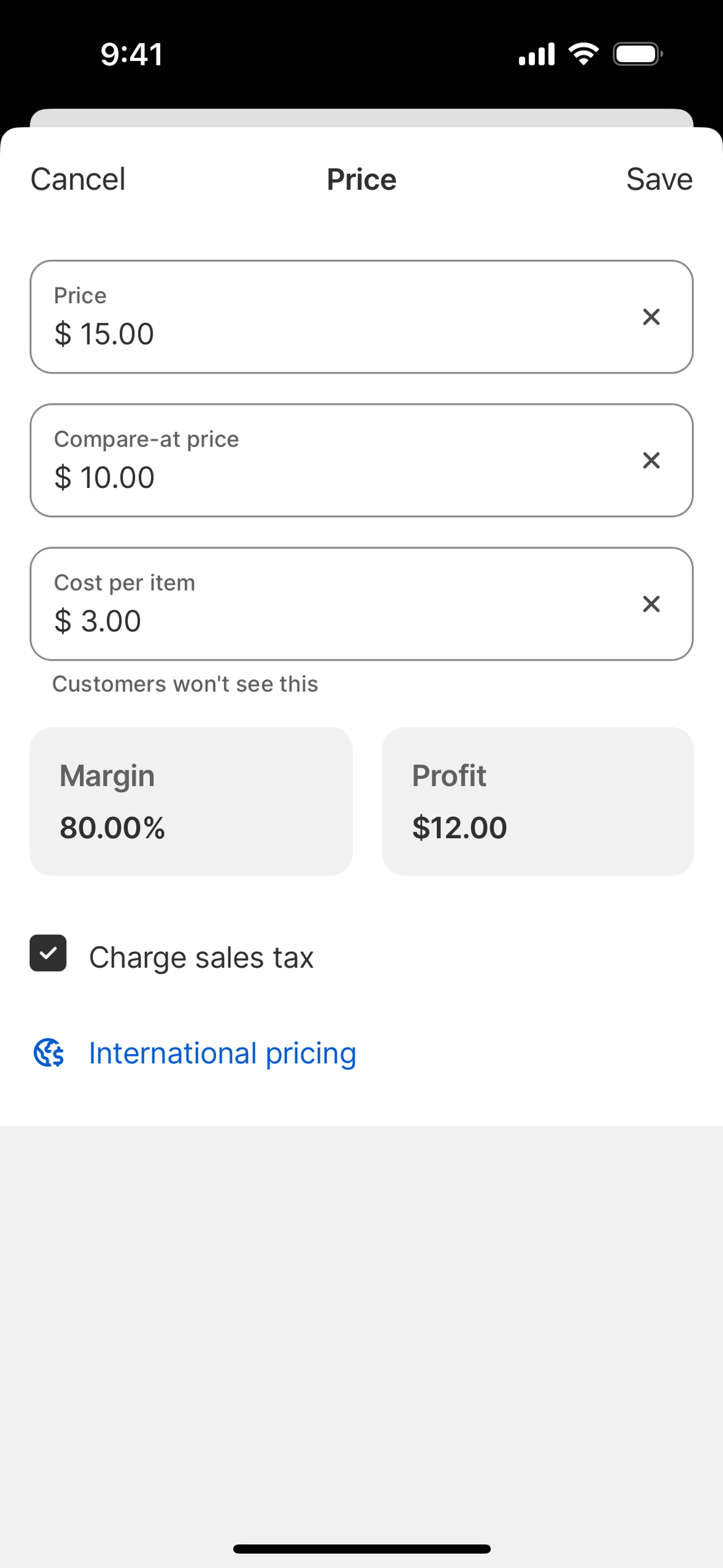This screenshot has width=723, height=1568.
Task: Tap the globe currency icon
Action: [x=49, y=1053]
